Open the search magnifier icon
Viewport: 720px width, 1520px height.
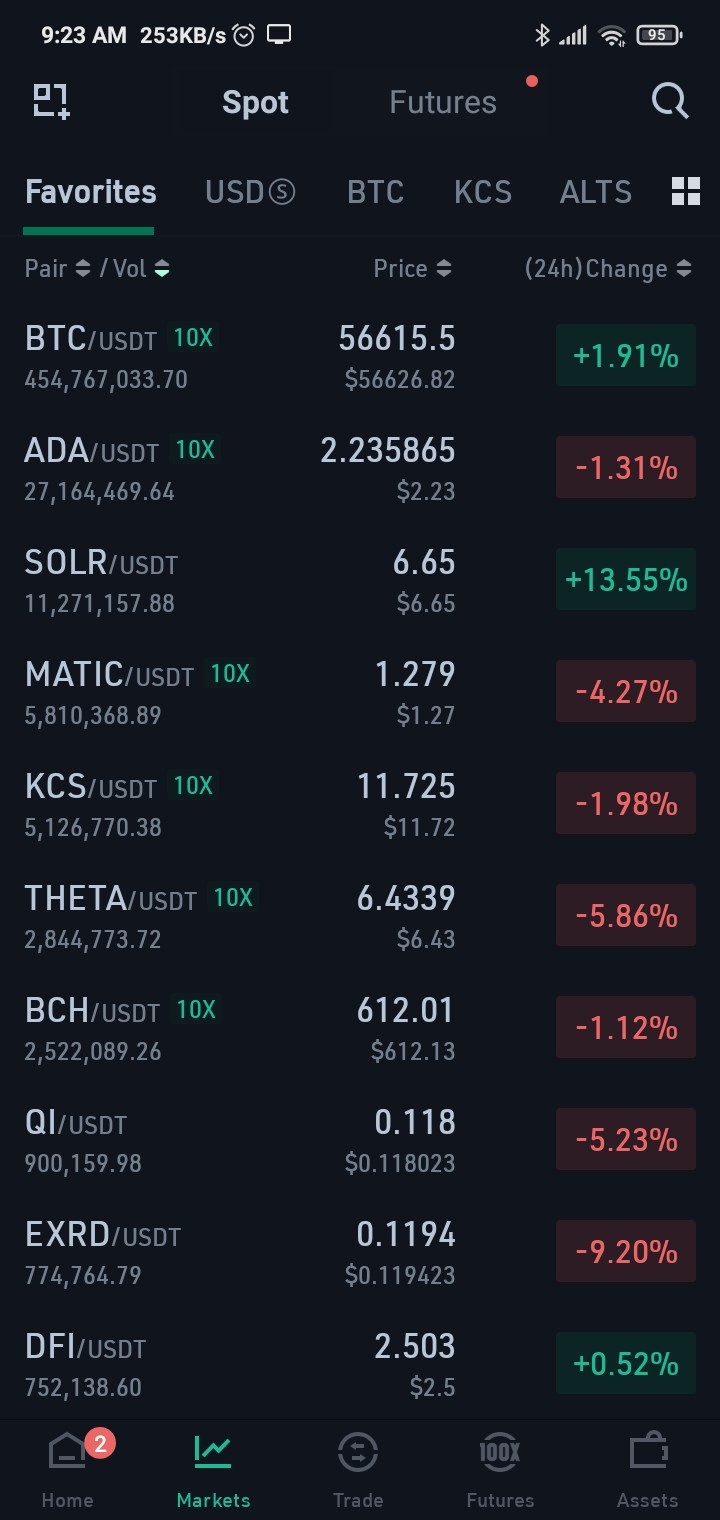point(670,101)
